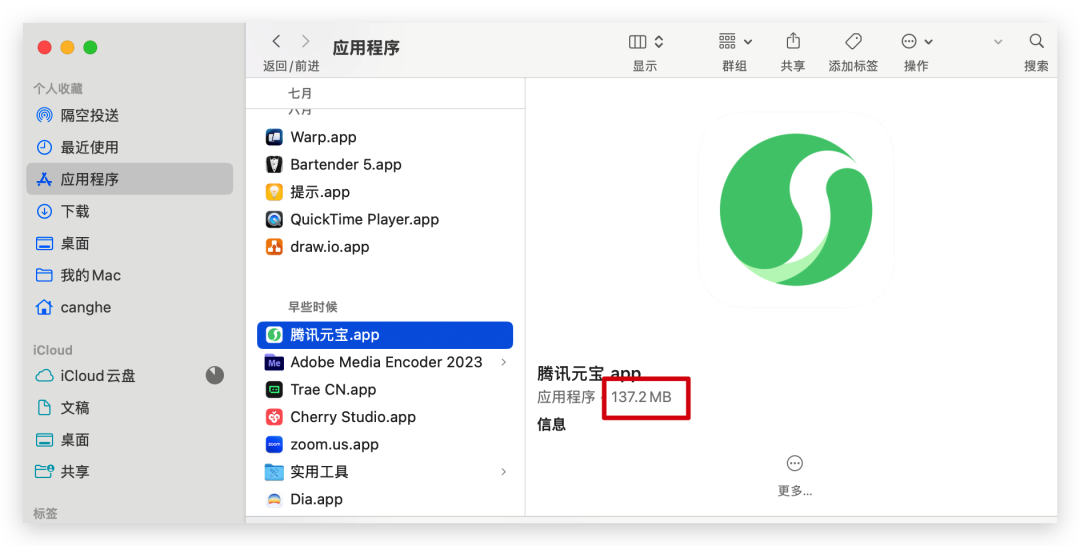
Task: Click the search magnifier icon
Action: (1037, 41)
